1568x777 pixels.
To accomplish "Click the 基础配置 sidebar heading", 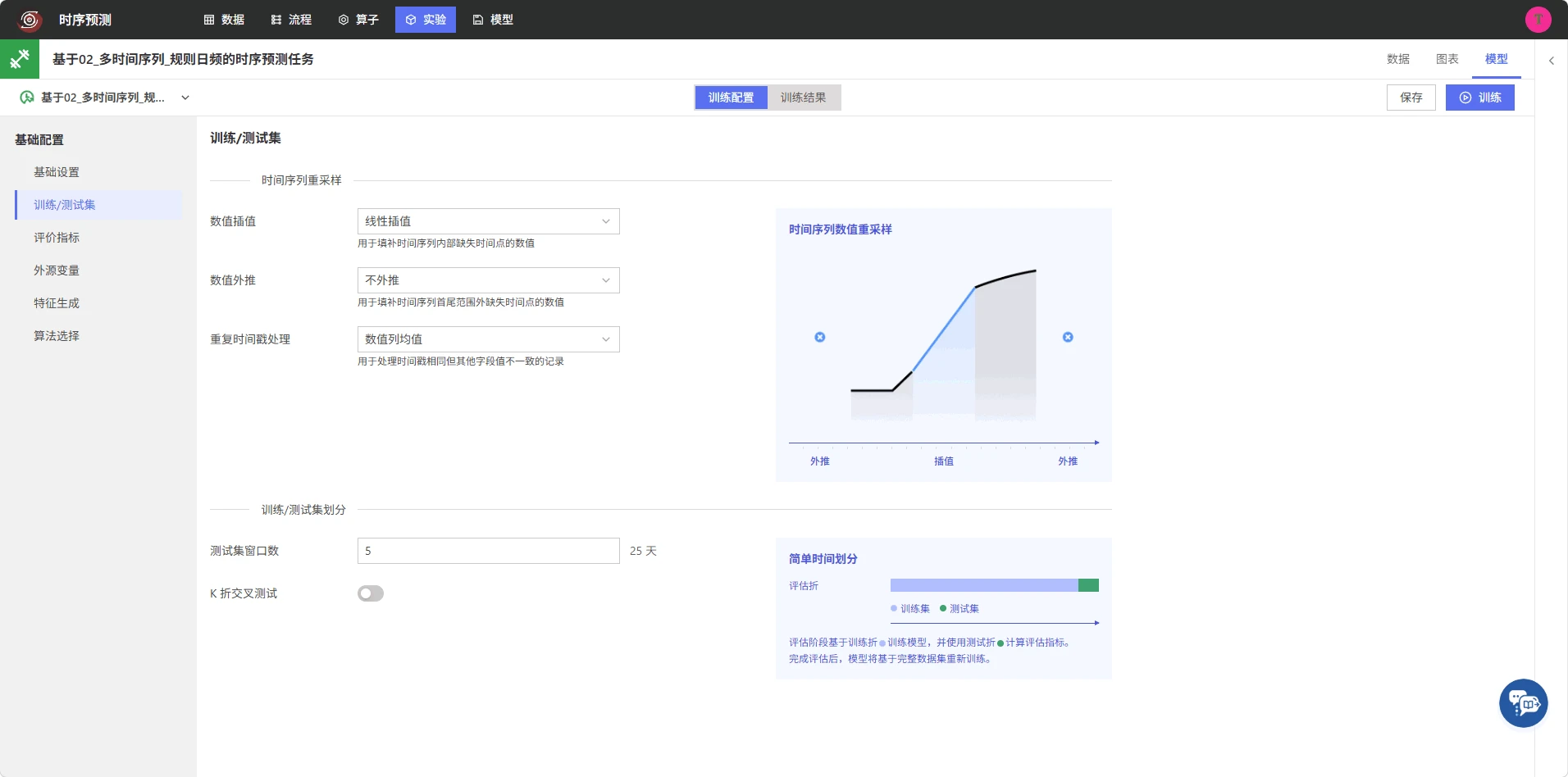I will point(39,140).
